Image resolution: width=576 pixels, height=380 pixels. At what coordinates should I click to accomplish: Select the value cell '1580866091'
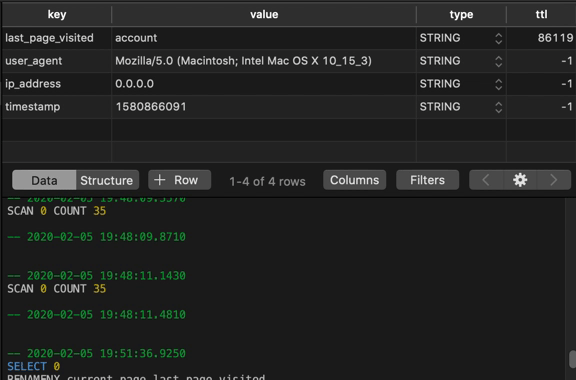click(264, 107)
